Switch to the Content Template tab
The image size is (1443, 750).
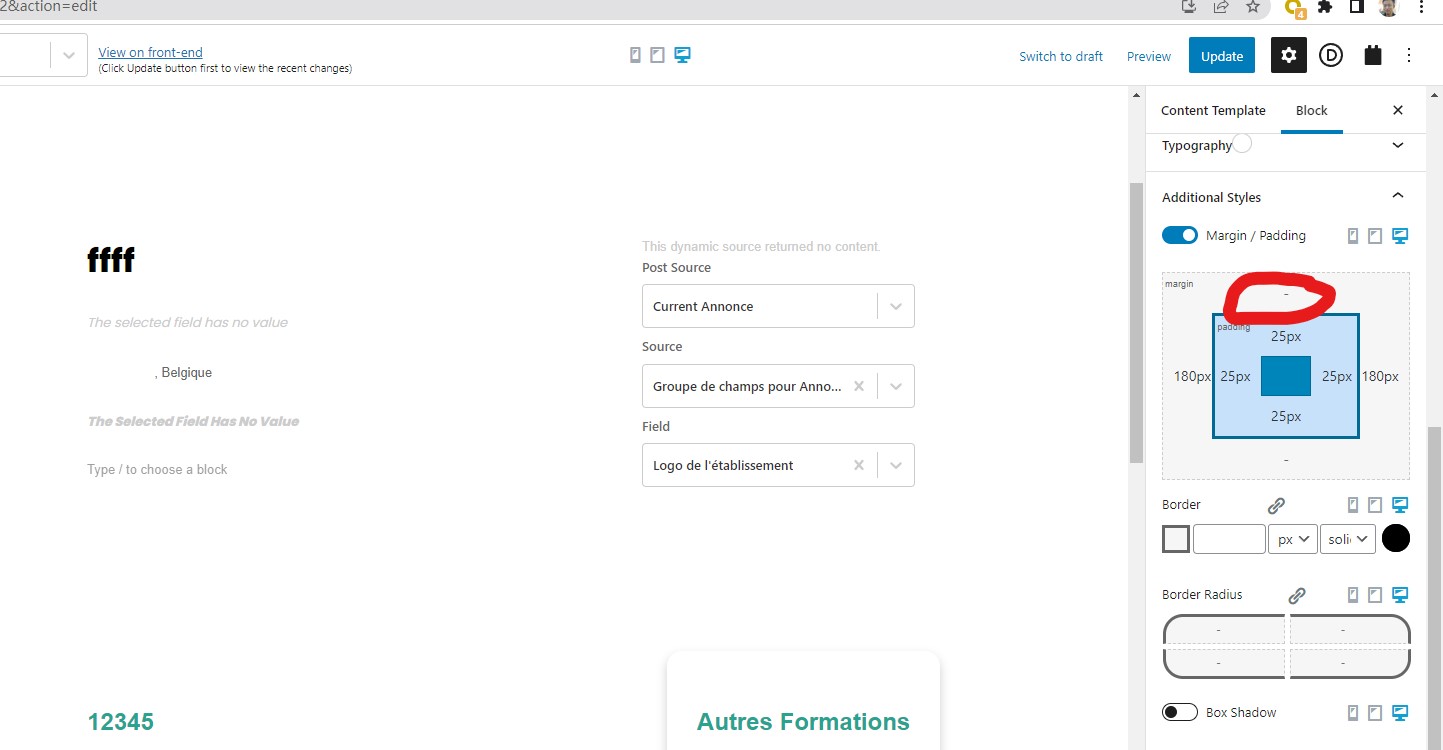coord(1213,110)
